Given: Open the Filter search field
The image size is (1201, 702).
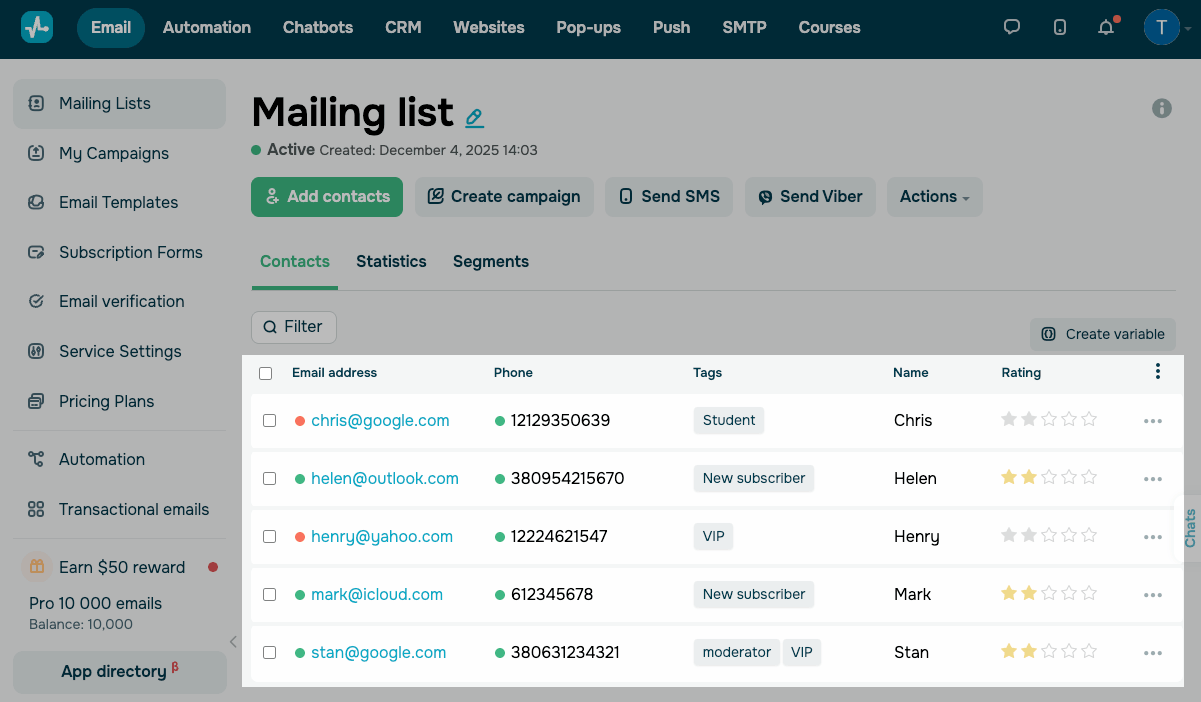Looking at the screenshot, I should point(294,327).
